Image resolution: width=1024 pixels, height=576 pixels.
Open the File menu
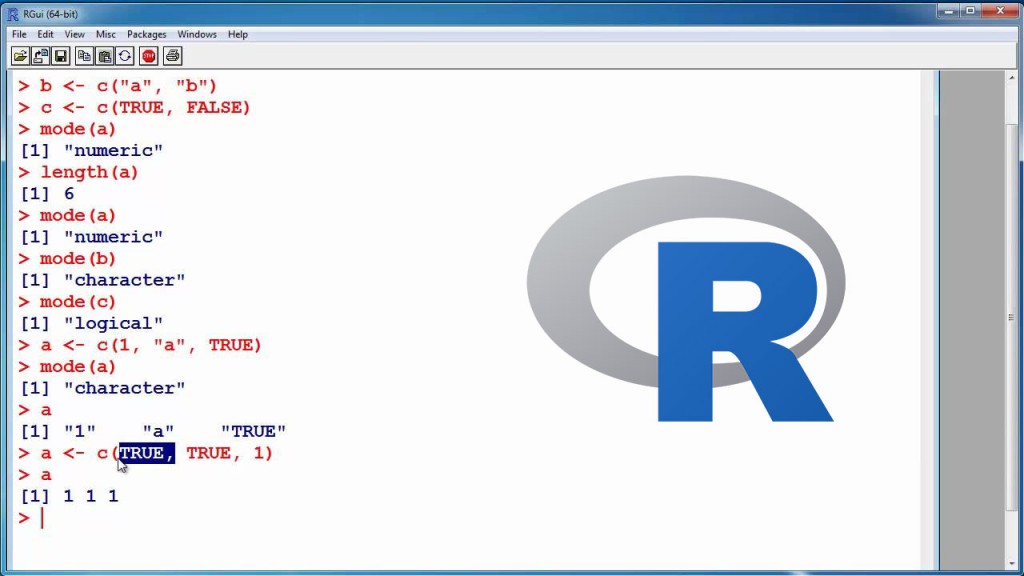pos(19,34)
